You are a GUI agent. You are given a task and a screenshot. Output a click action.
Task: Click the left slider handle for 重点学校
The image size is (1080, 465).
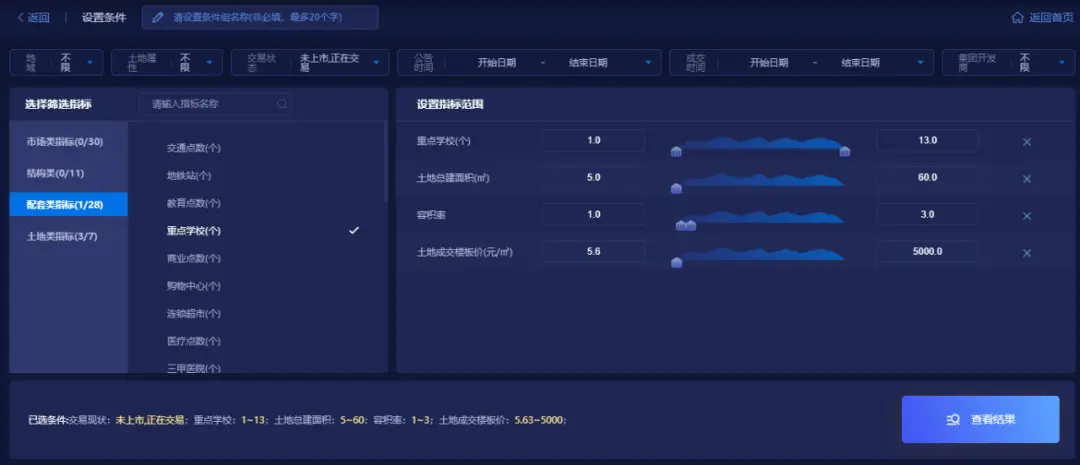click(676, 152)
